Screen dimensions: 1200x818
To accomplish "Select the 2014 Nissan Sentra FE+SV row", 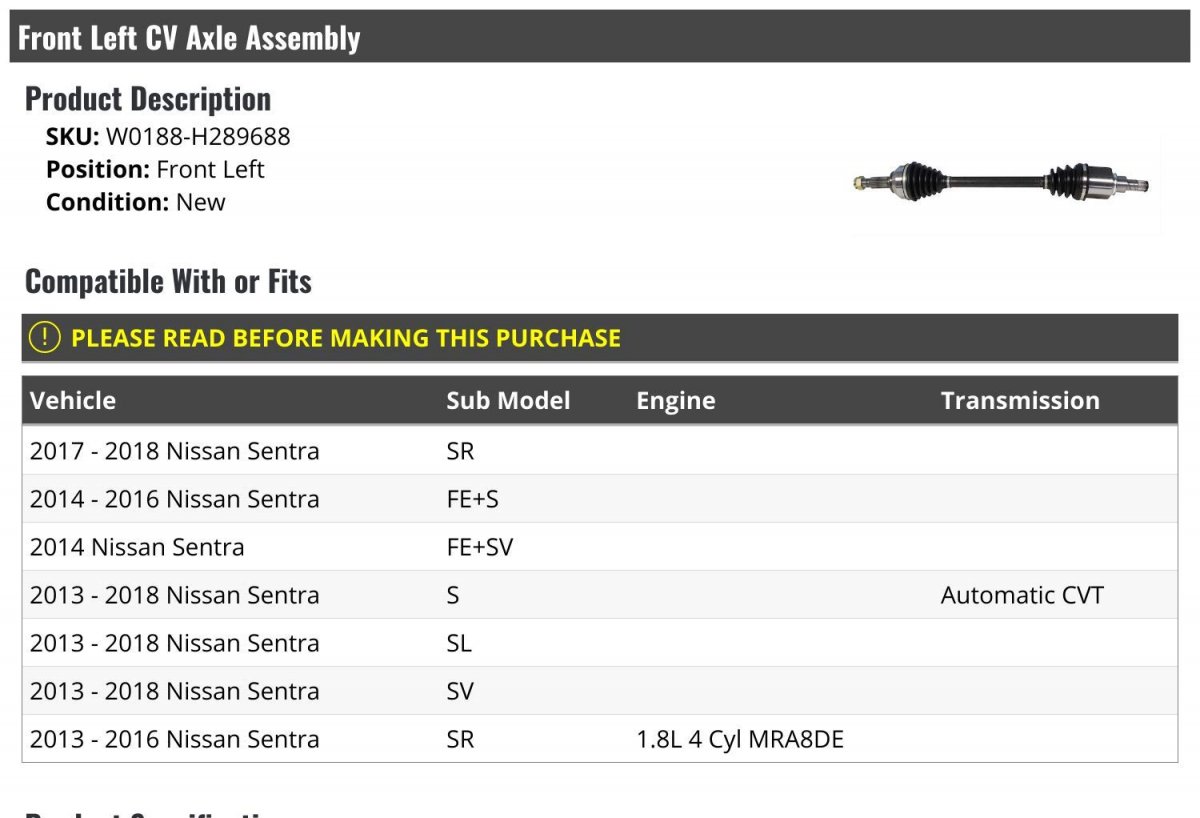I will tap(137, 548).
